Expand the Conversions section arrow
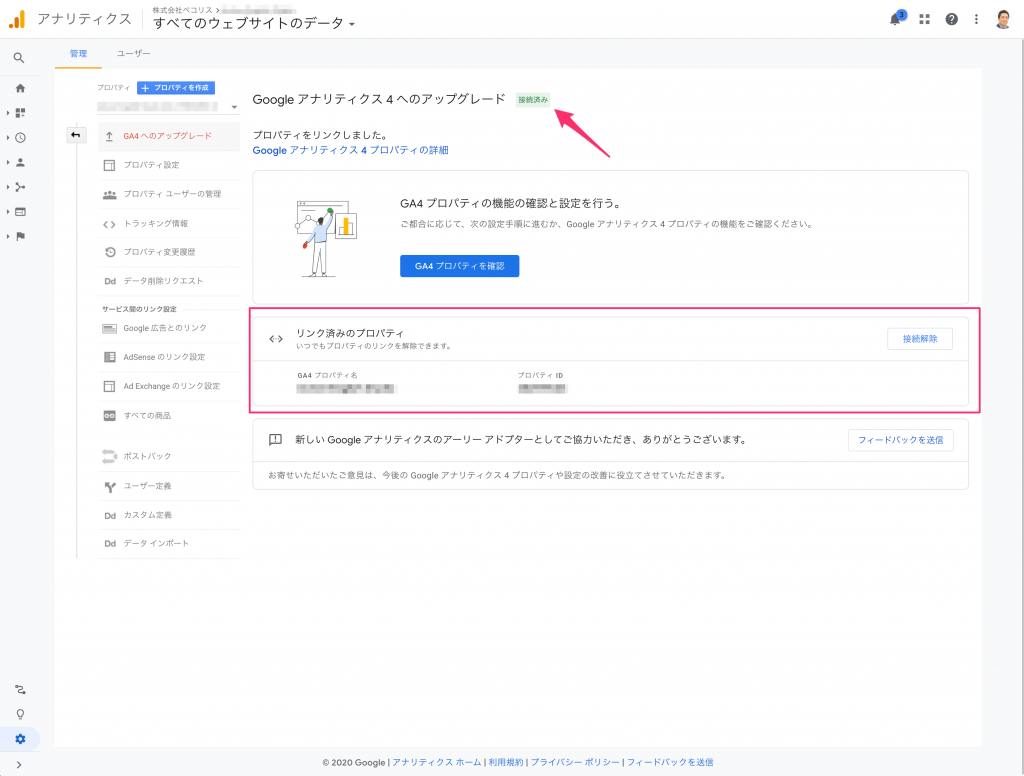The image size is (1024, 776). 8,236
